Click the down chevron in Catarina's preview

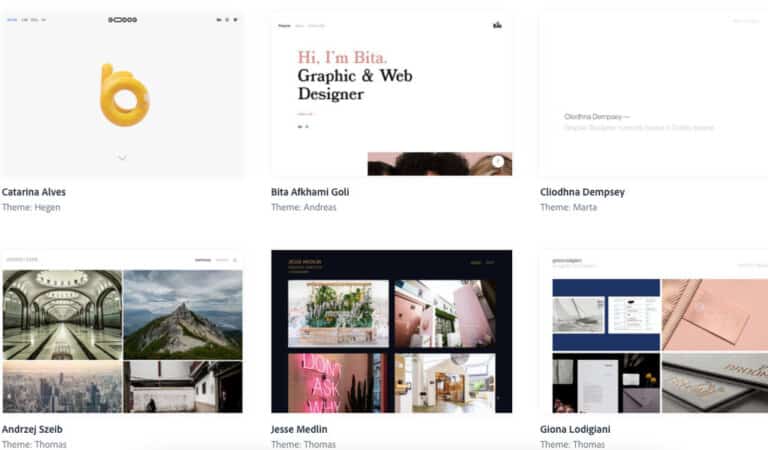coord(122,157)
